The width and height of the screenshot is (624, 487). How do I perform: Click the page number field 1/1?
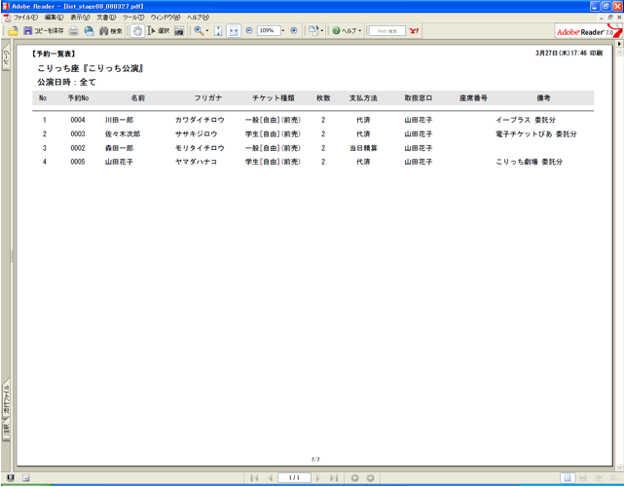click(295, 478)
